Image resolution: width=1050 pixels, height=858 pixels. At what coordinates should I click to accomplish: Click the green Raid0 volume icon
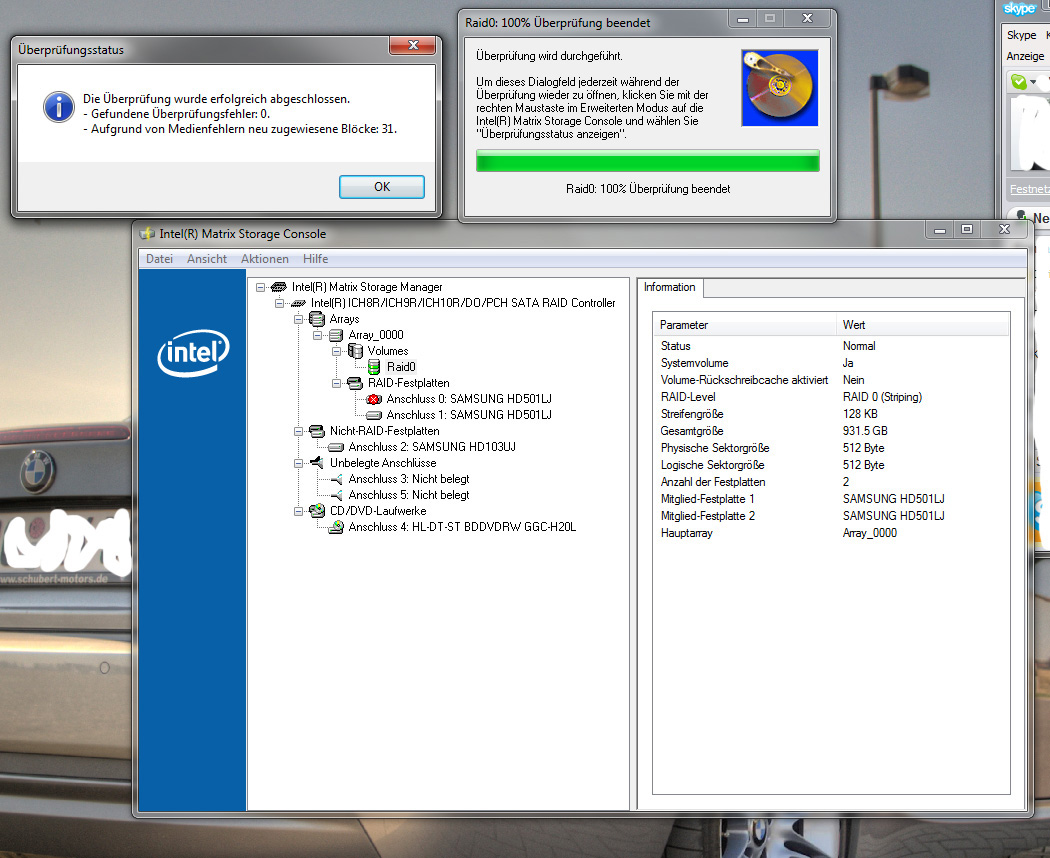[374, 367]
